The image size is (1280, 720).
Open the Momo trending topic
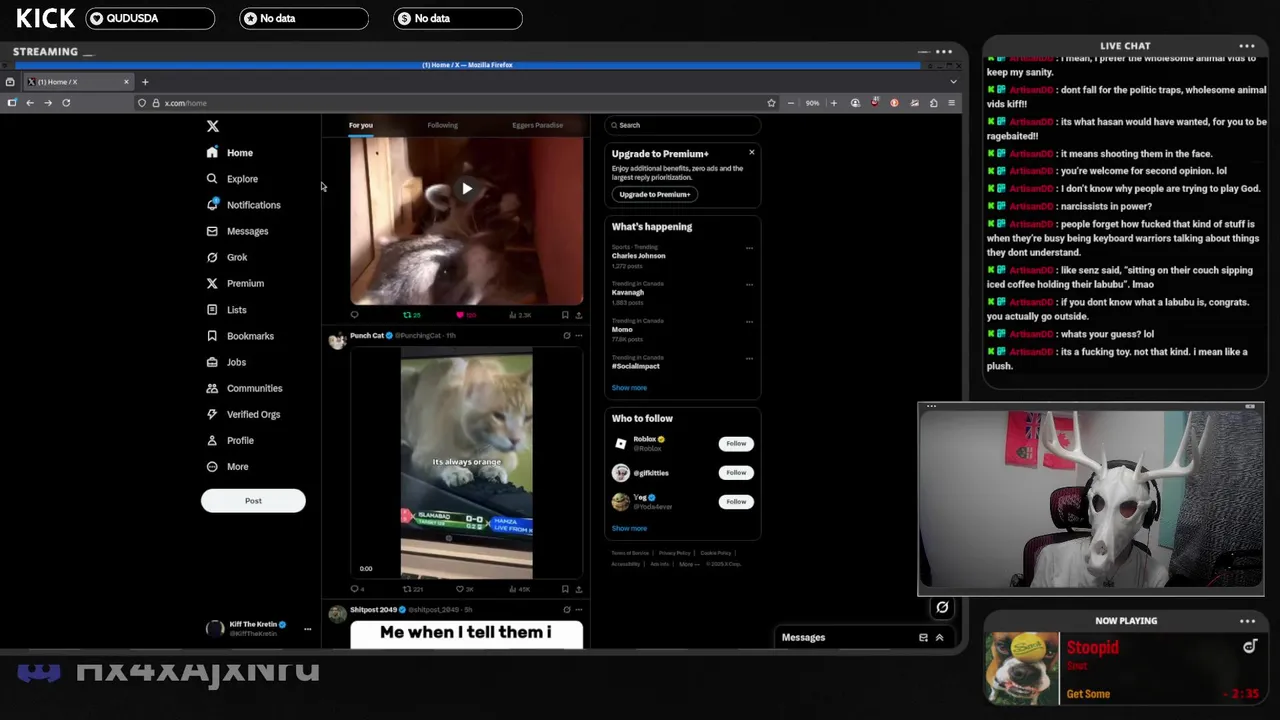point(622,329)
